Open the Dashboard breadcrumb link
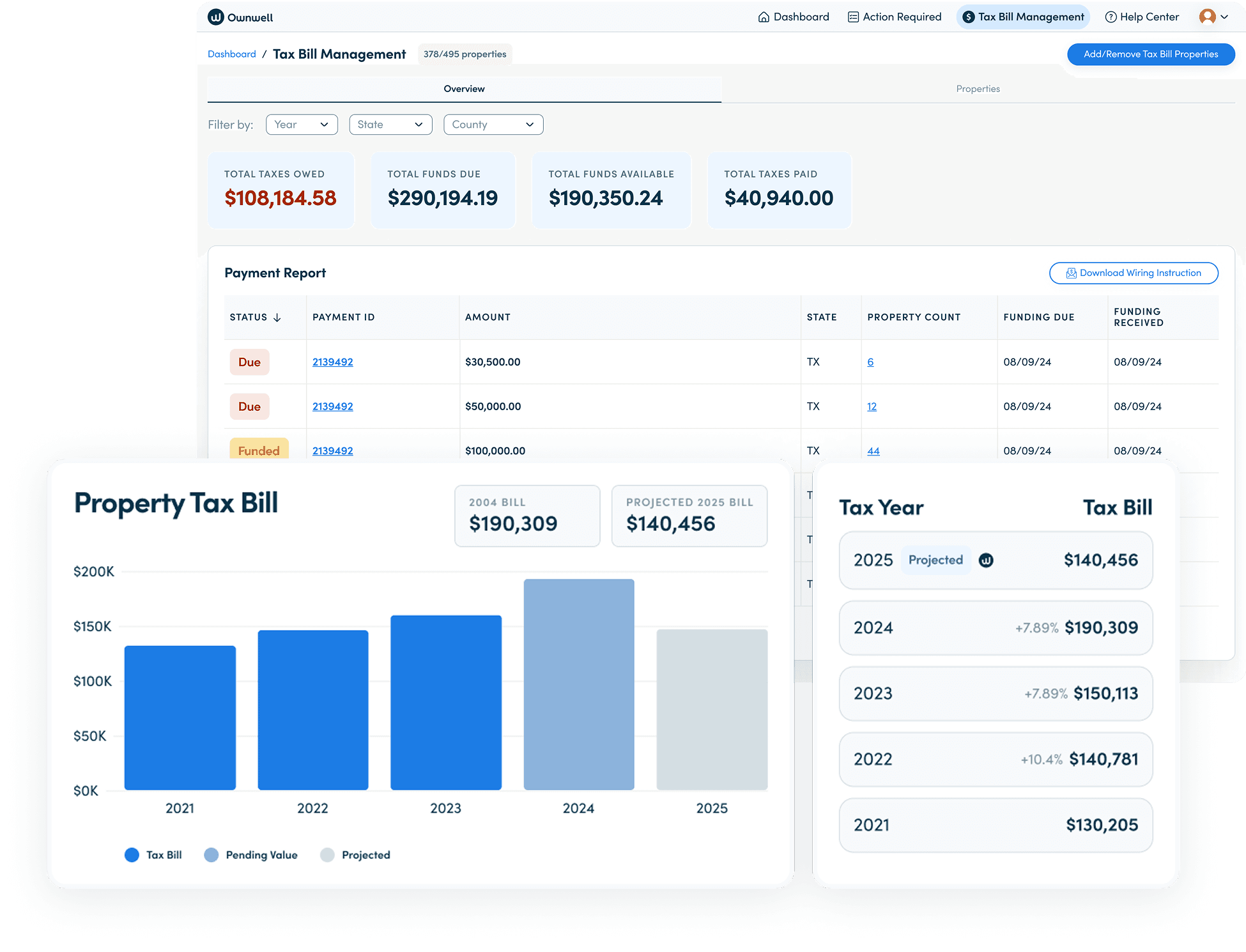This screenshot has width=1246, height=952. click(x=231, y=54)
